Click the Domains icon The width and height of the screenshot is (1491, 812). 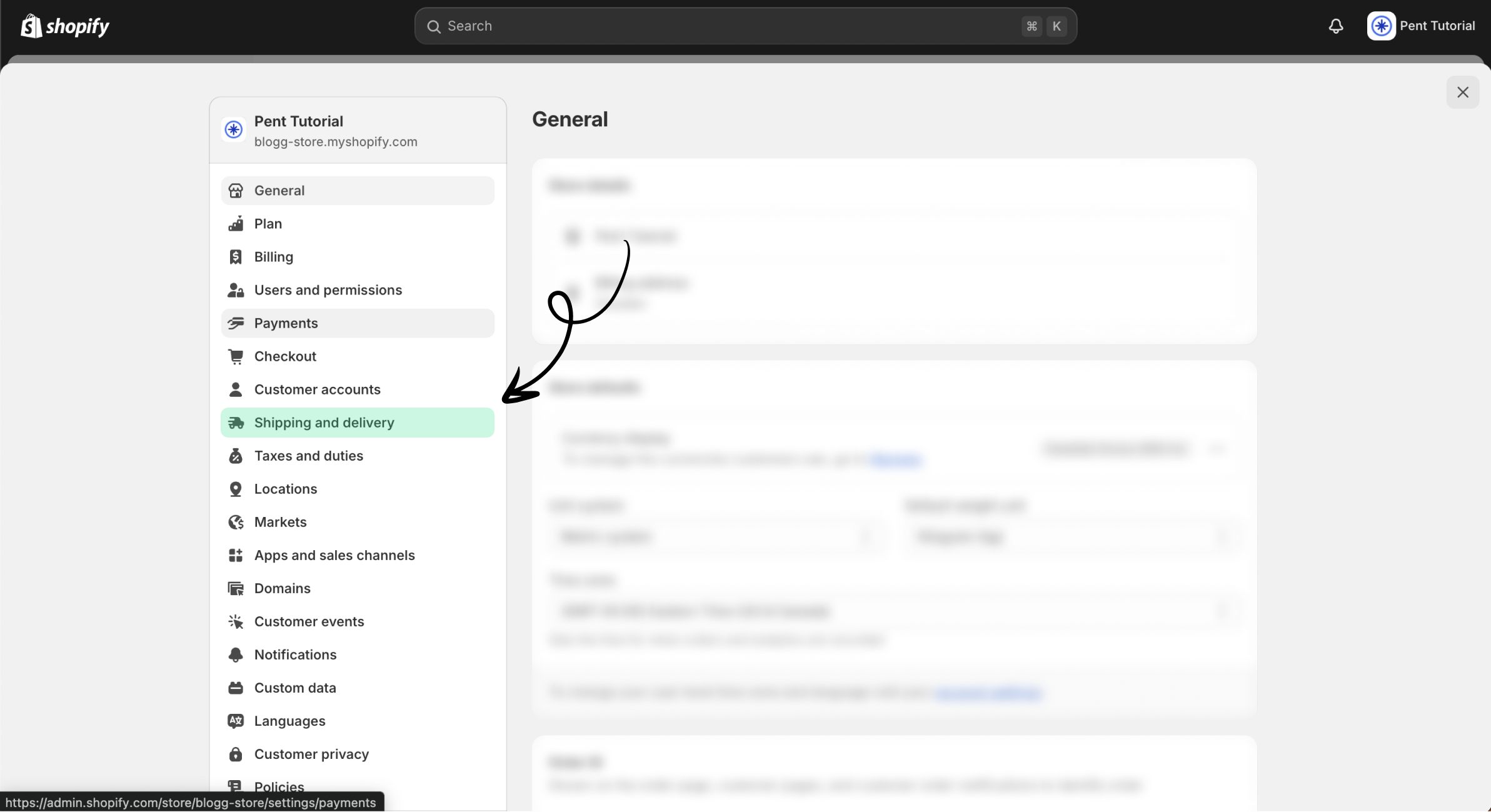[x=236, y=588]
